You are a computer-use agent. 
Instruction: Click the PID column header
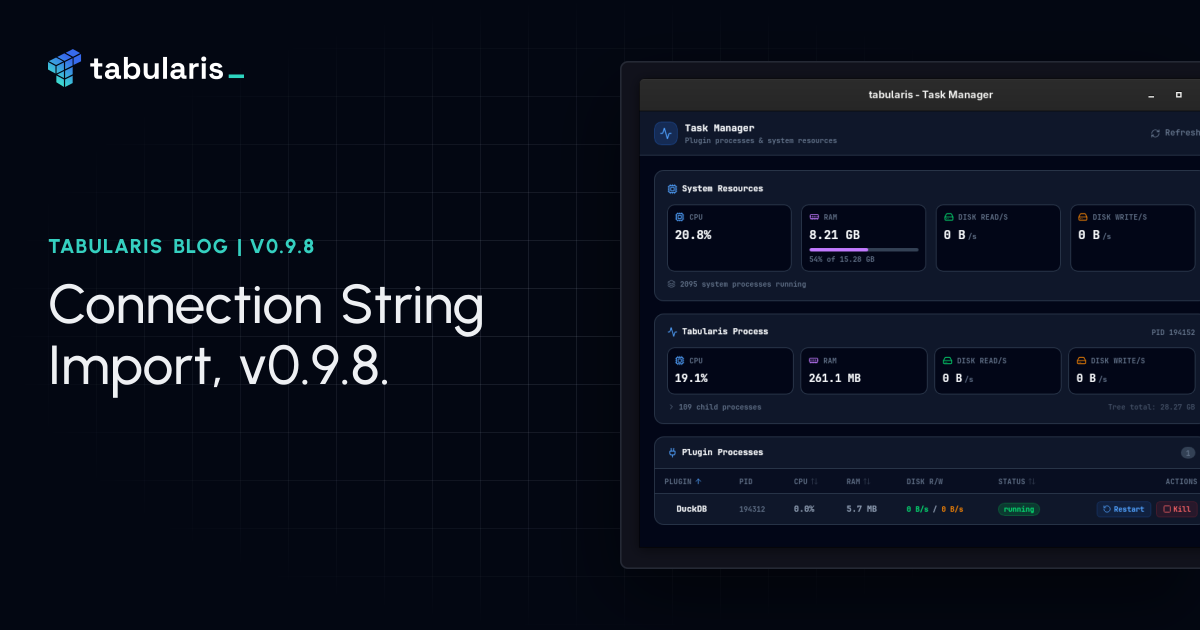point(746,482)
